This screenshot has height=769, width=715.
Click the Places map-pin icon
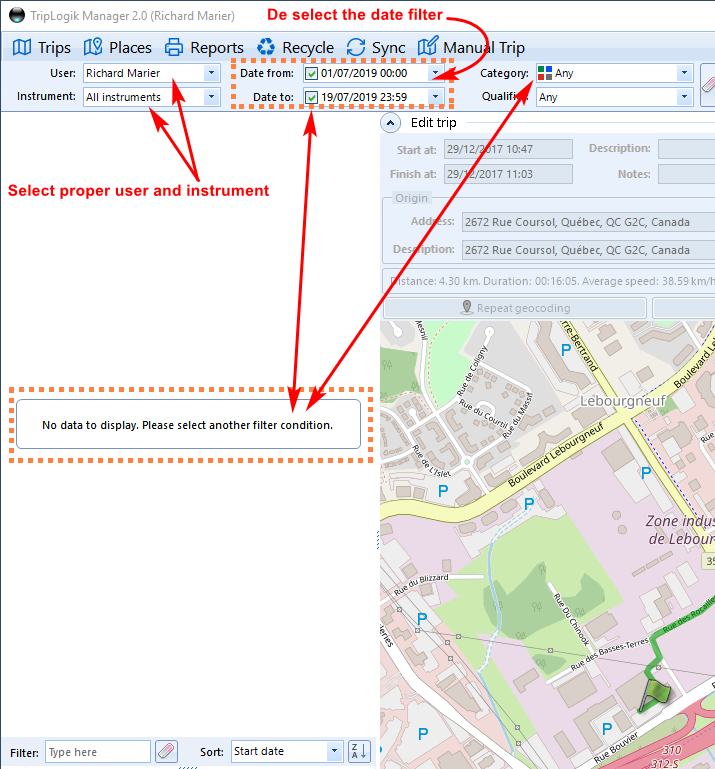click(x=93, y=47)
